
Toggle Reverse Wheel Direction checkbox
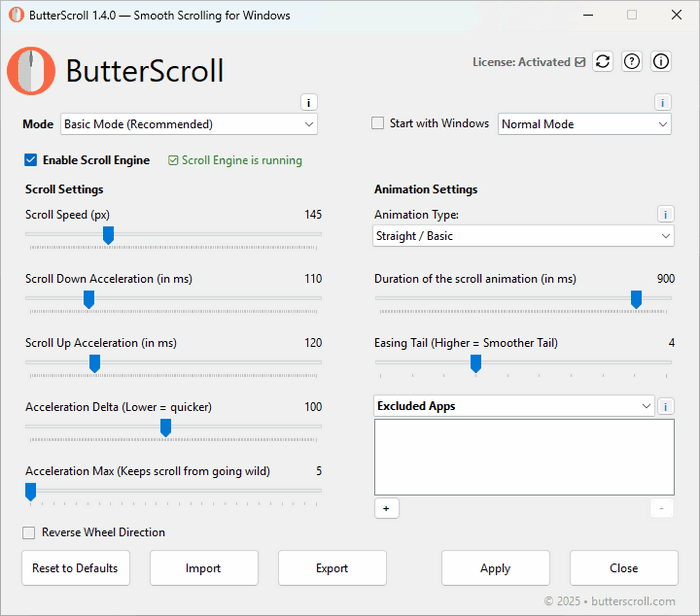click(x=30, y=533)
